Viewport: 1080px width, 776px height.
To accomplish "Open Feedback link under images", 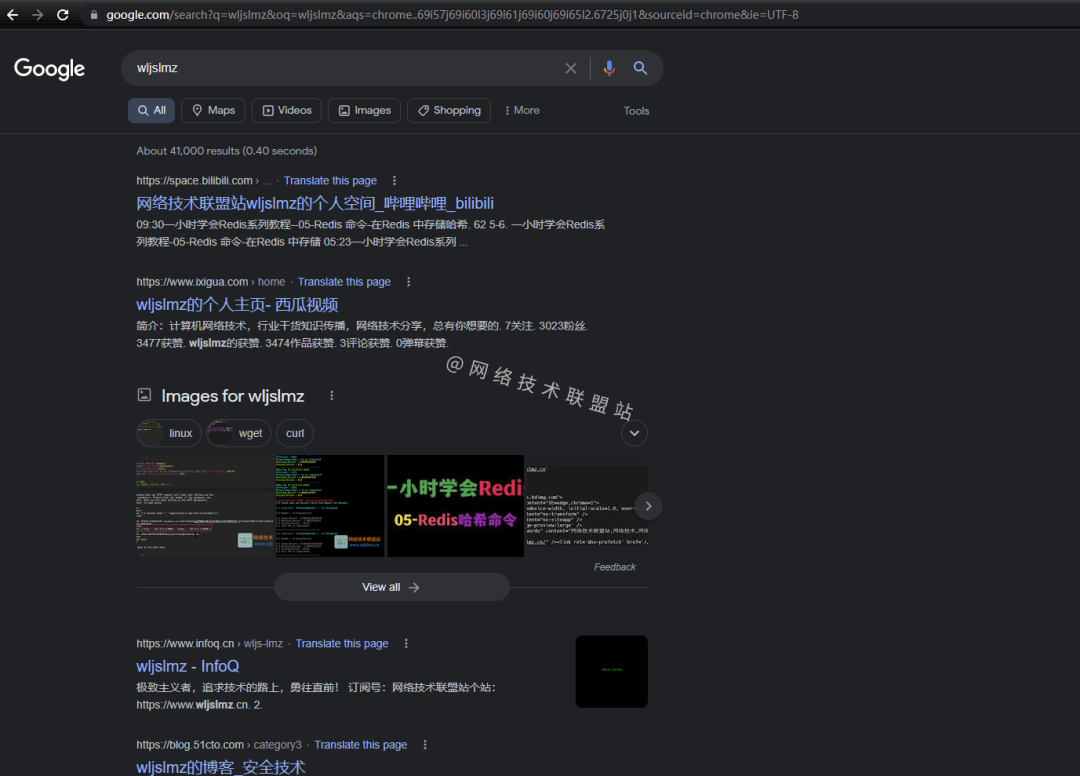I will click(614, 567).
